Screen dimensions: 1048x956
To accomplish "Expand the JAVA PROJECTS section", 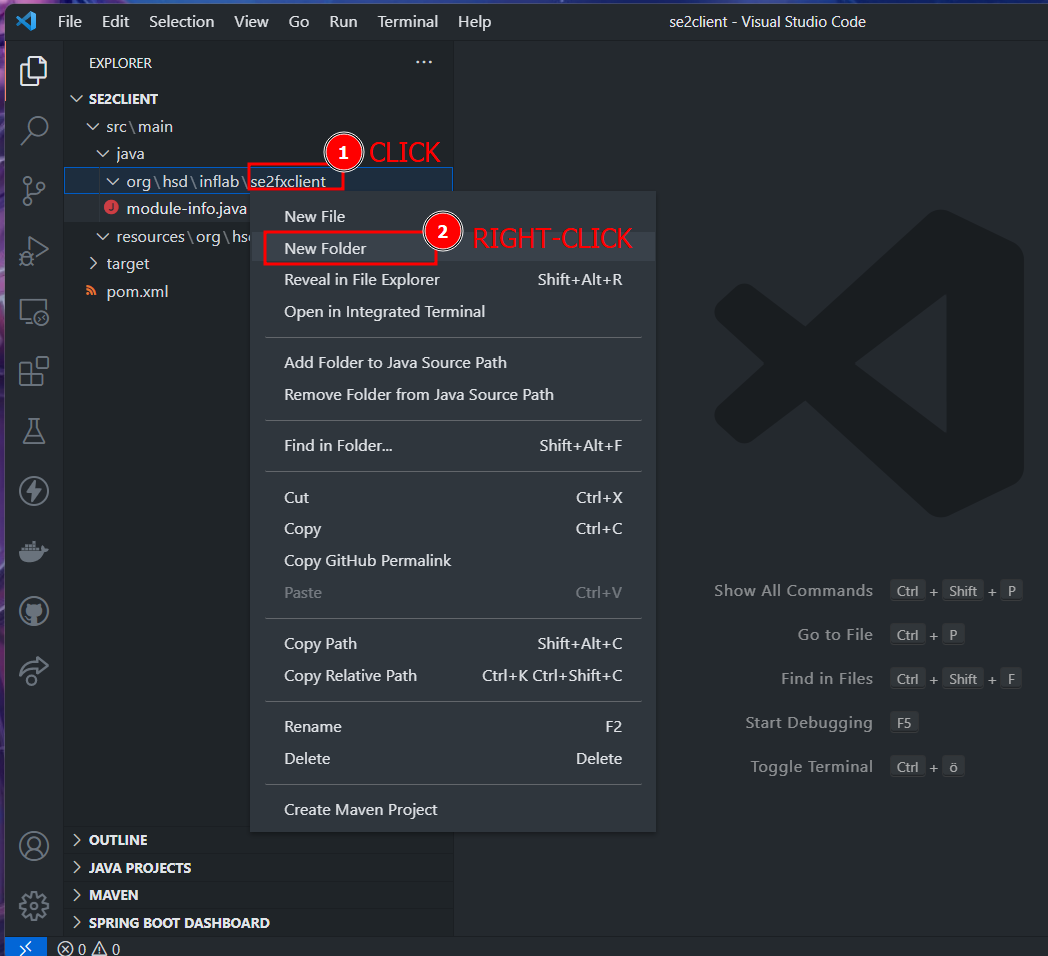I will tap(76, 867).
